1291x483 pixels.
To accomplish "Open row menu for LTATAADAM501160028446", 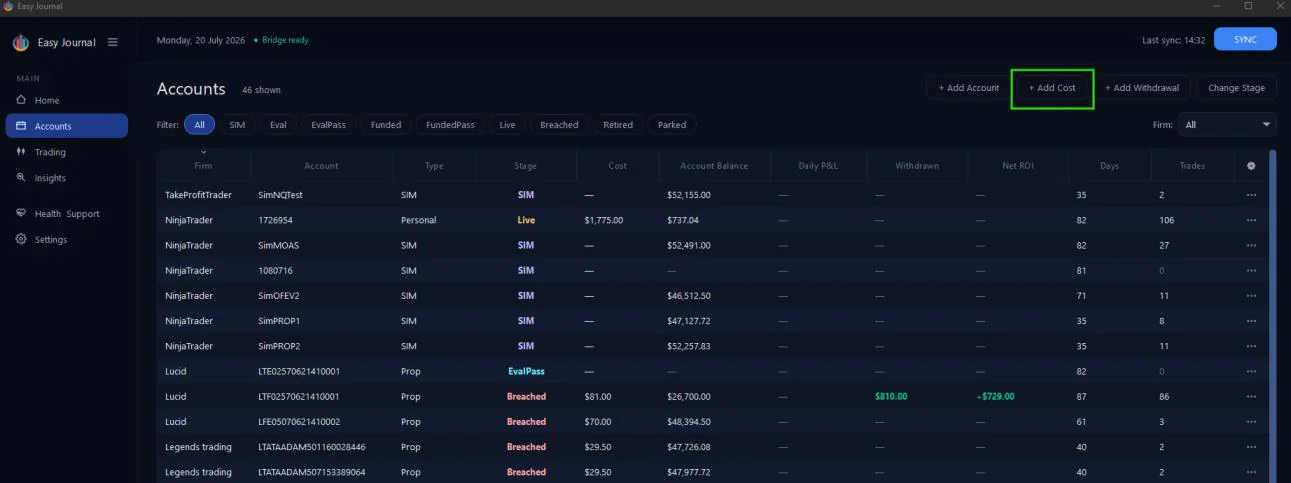I will (1251, 447).
